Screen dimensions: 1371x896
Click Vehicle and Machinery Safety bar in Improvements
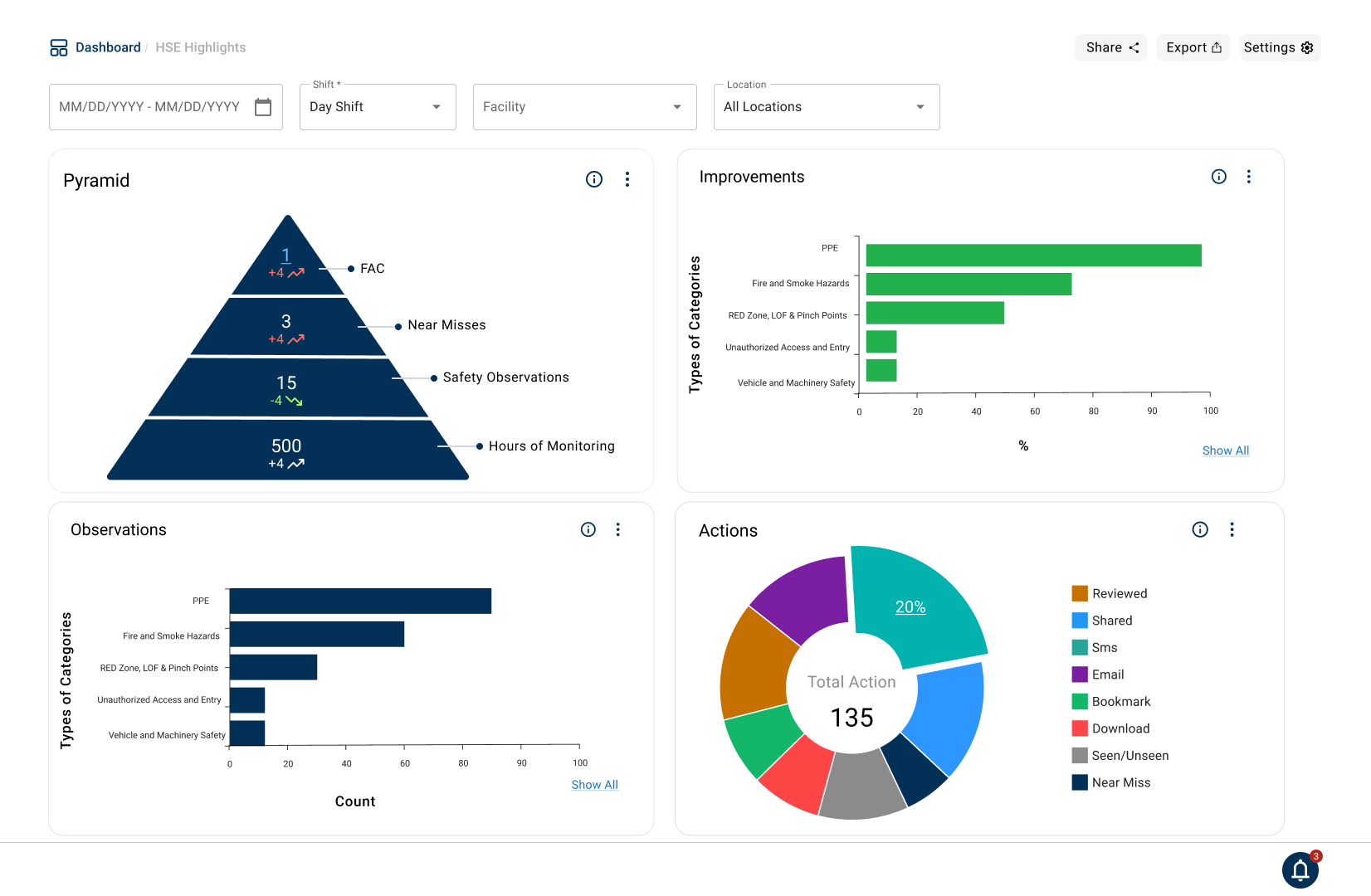click(x=881, y=370)
